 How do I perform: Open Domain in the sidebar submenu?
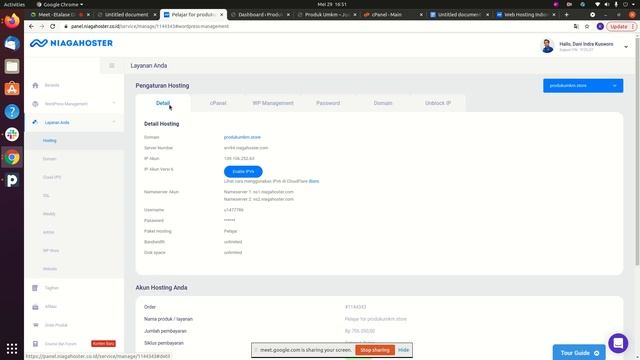(x=49, y=159)
